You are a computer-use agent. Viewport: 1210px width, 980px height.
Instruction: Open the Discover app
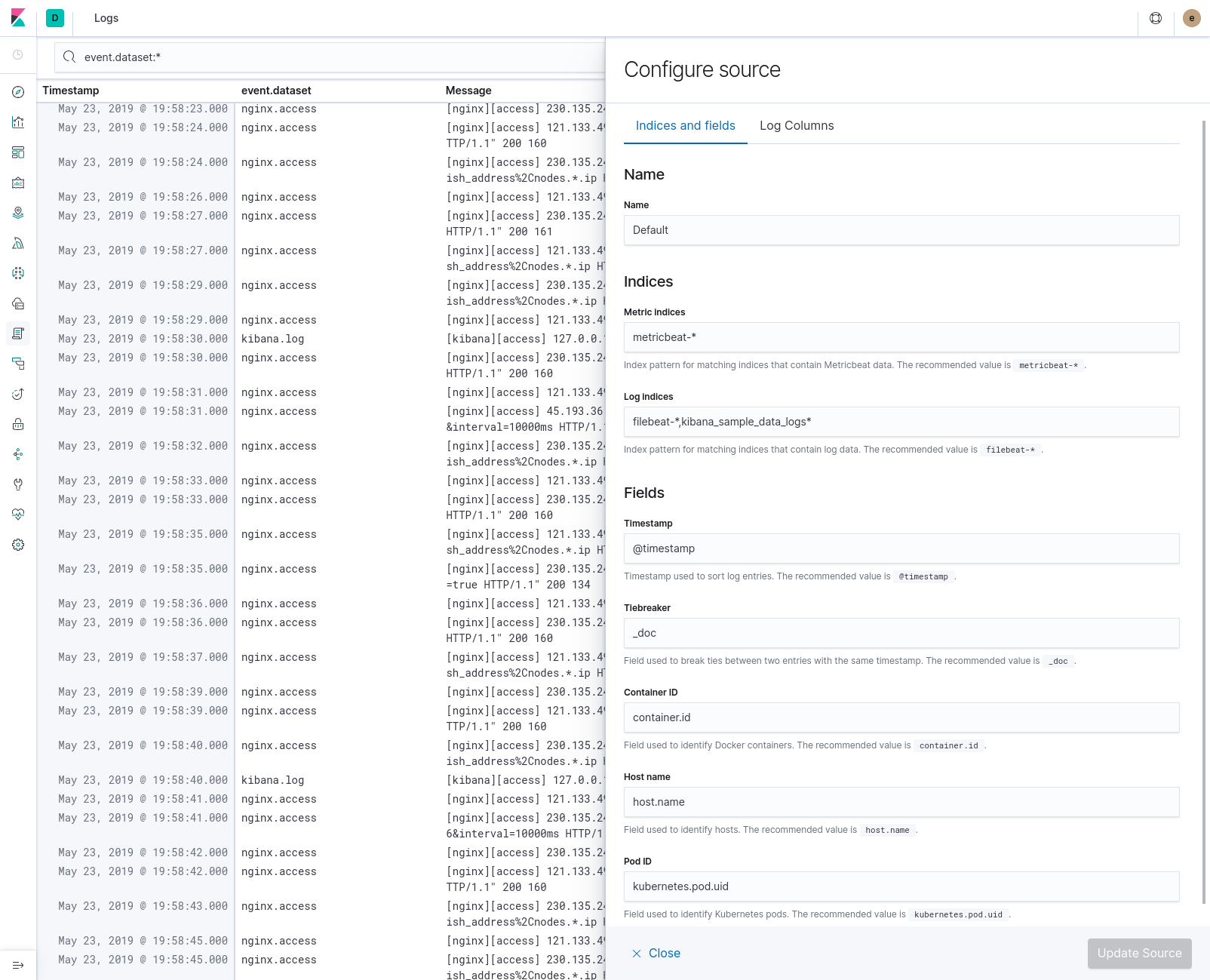pyautogui.click(x=17, y=92)
